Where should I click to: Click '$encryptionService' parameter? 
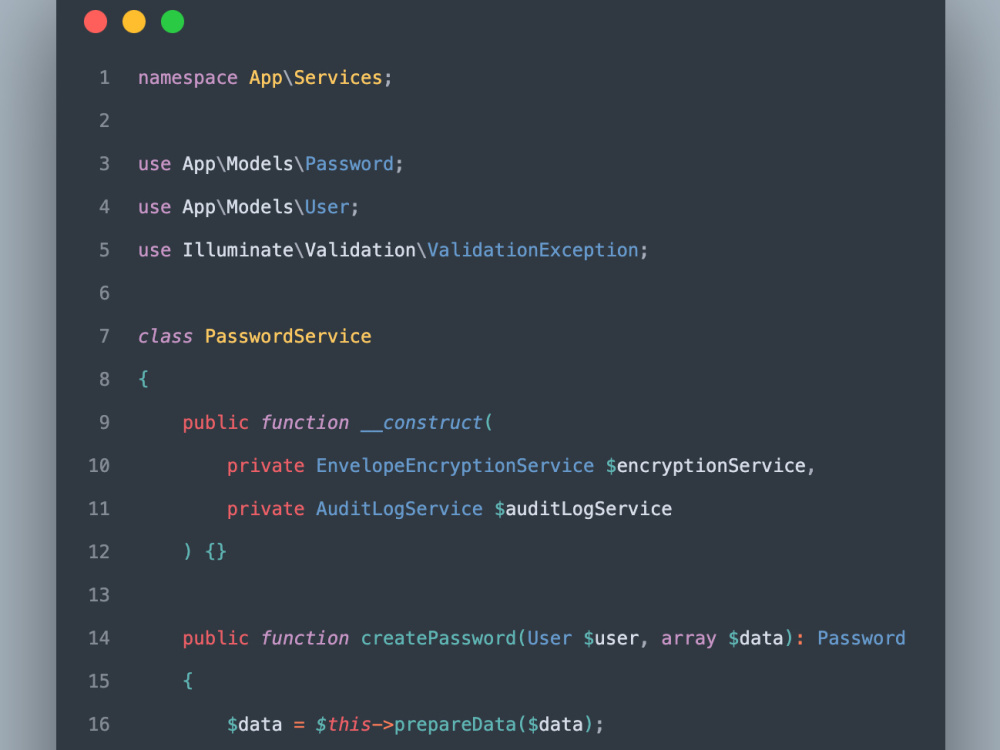(x=705, y=466)
